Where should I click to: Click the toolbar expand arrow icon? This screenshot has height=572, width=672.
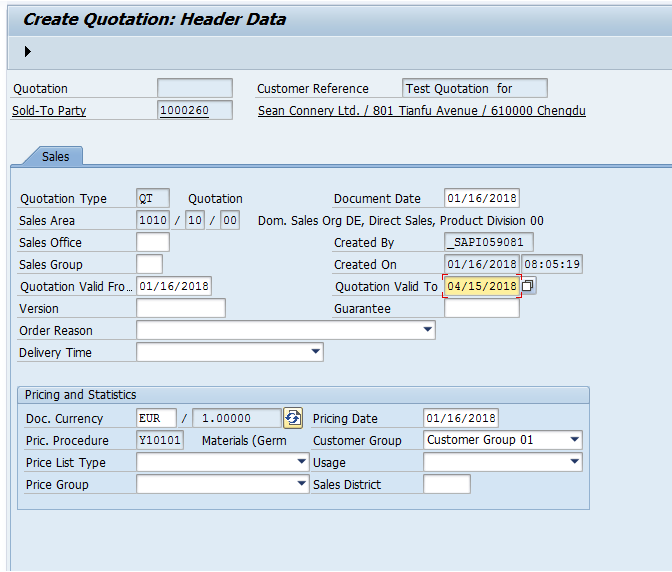click(27, 52)
